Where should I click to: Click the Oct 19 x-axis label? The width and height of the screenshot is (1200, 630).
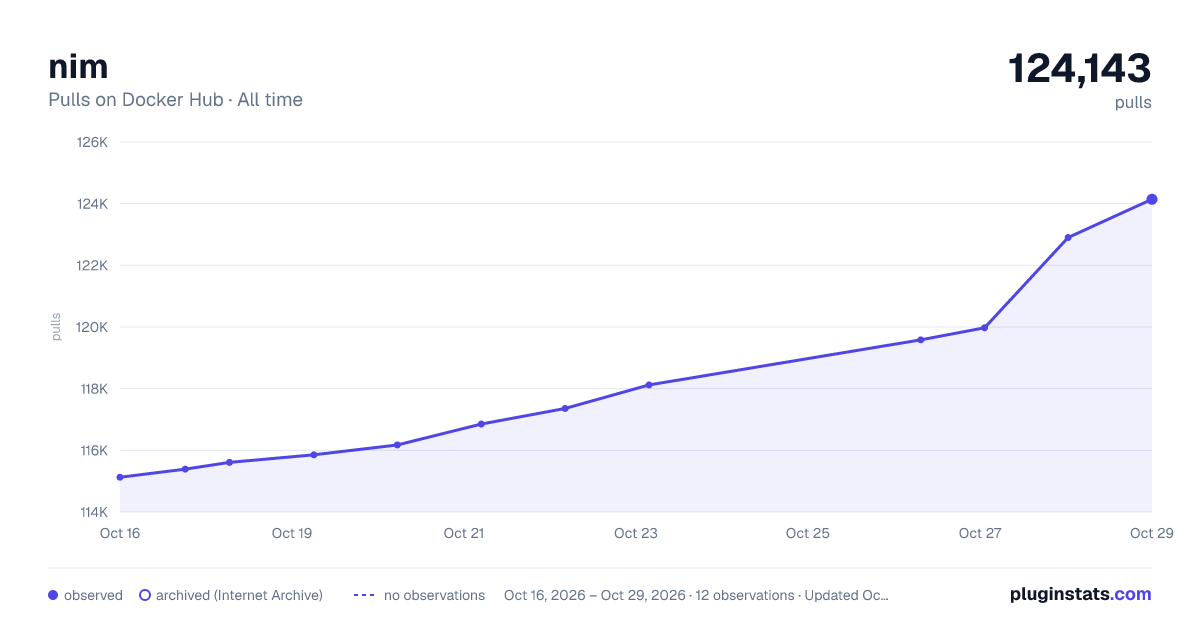(292, 533)
